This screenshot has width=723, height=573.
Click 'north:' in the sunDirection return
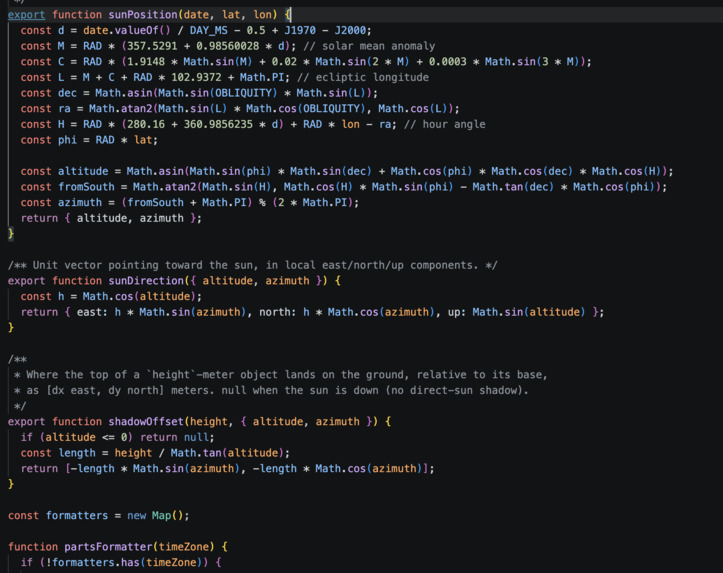coord(278,313)
